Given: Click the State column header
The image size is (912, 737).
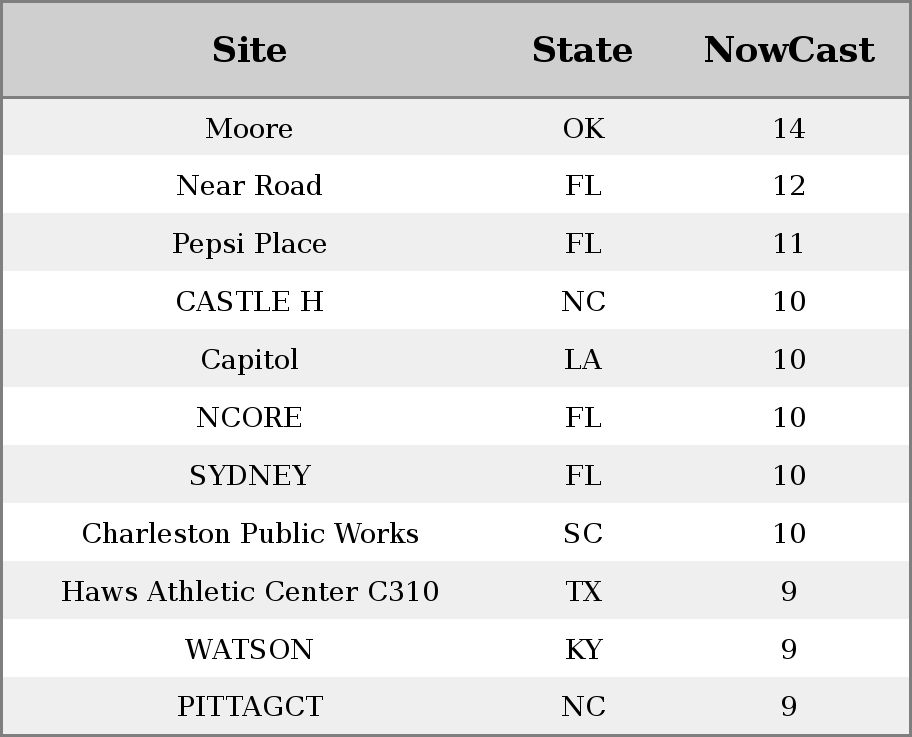Looking at the screenshot, I should 583,50.
